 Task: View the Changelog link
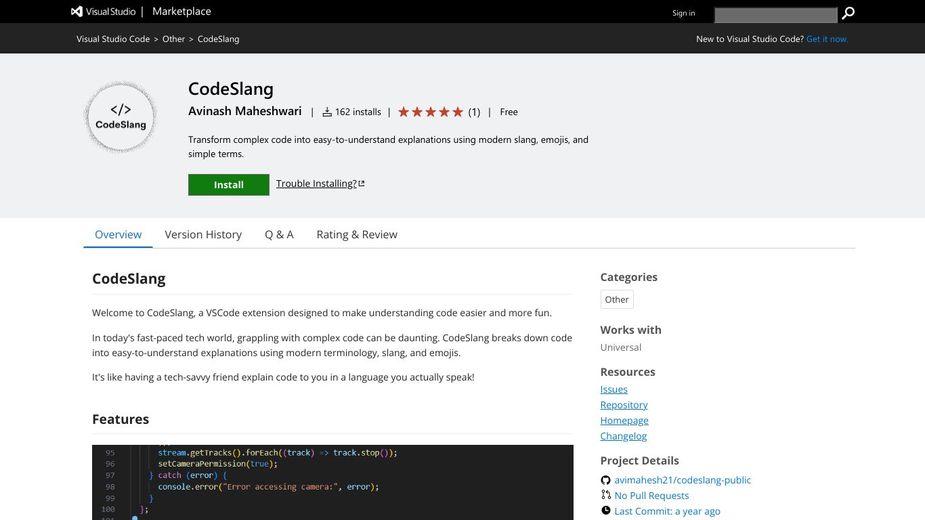[623, 436]
